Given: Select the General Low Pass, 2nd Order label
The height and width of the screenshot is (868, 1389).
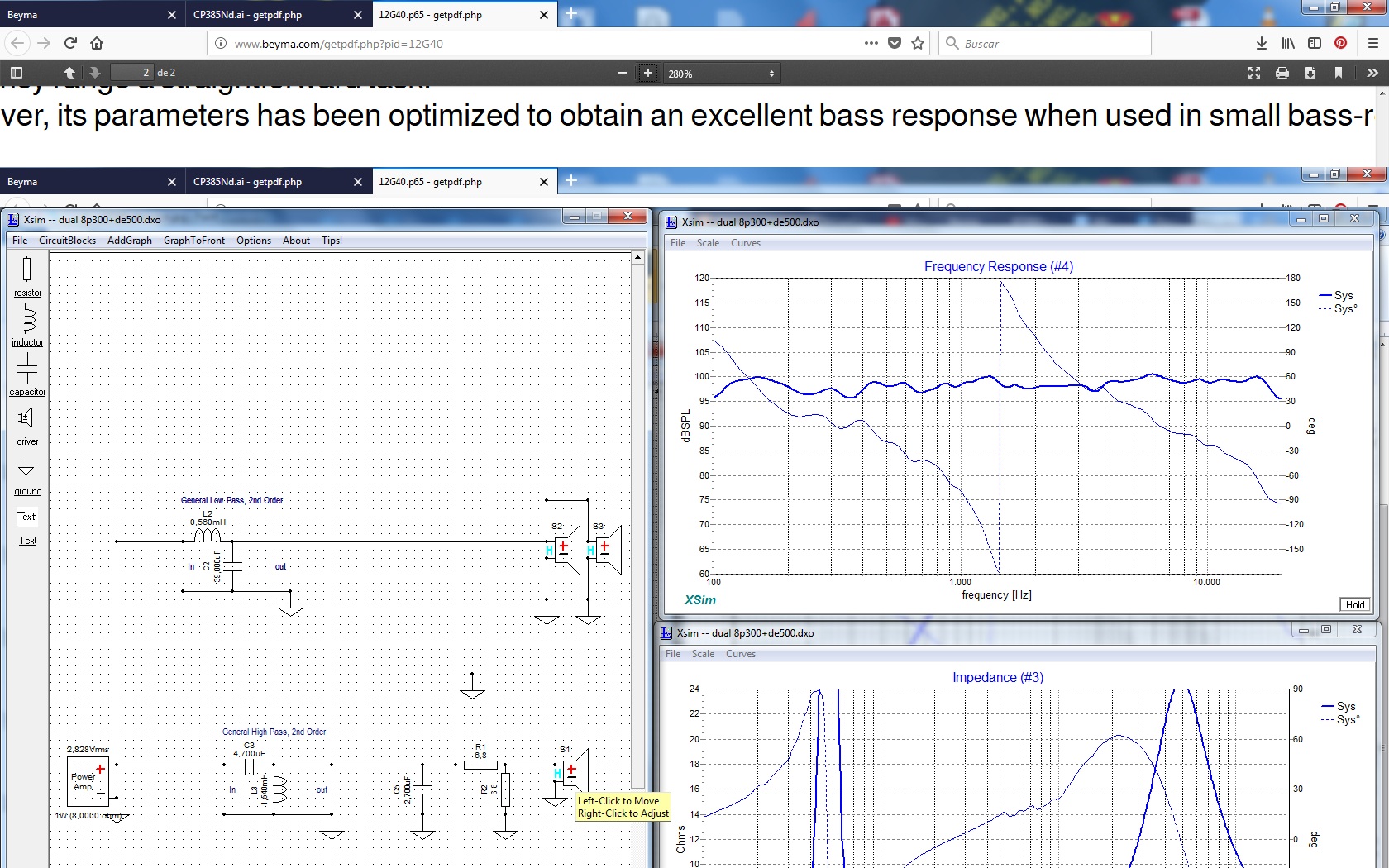Looking at the screenshot, I should tap(231, 500).
